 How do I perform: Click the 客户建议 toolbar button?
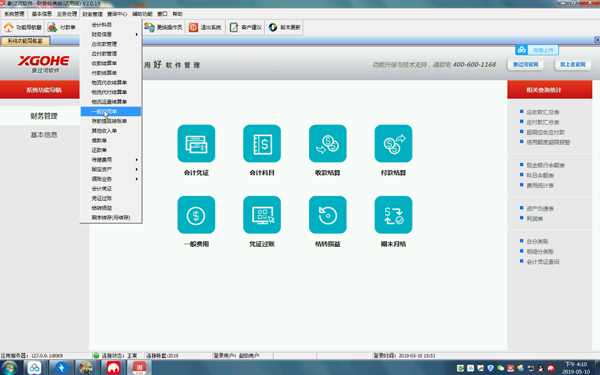point(246,28)
